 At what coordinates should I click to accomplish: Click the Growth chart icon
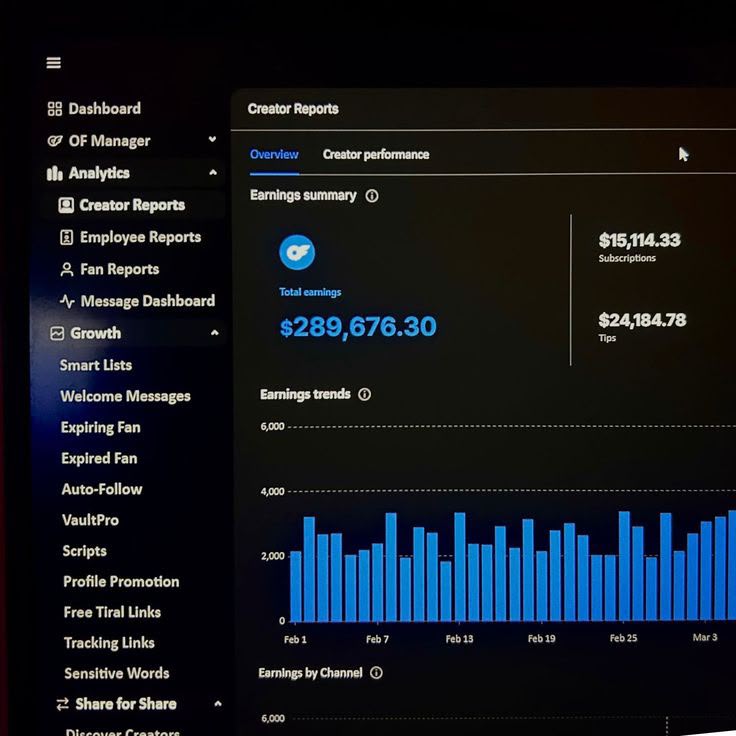[57, 333]
